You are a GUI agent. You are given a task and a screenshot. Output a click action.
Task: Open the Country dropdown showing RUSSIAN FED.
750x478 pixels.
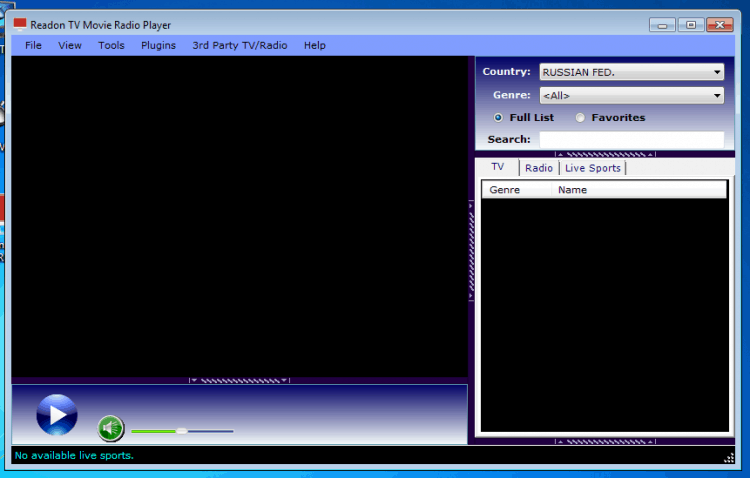pyautogui.click(x=631, y=72)
